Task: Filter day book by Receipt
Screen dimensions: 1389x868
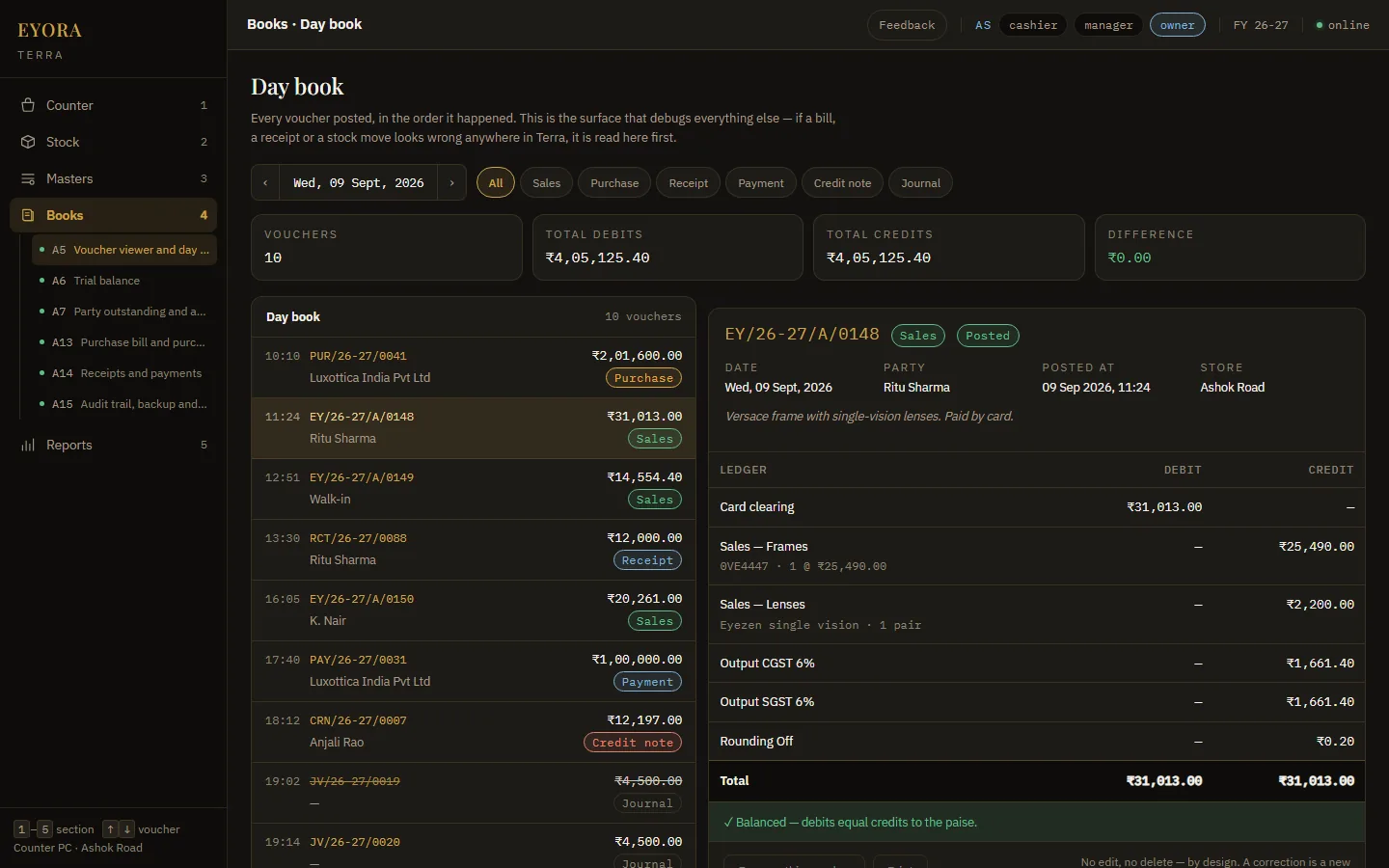Action: pos(689,182)
